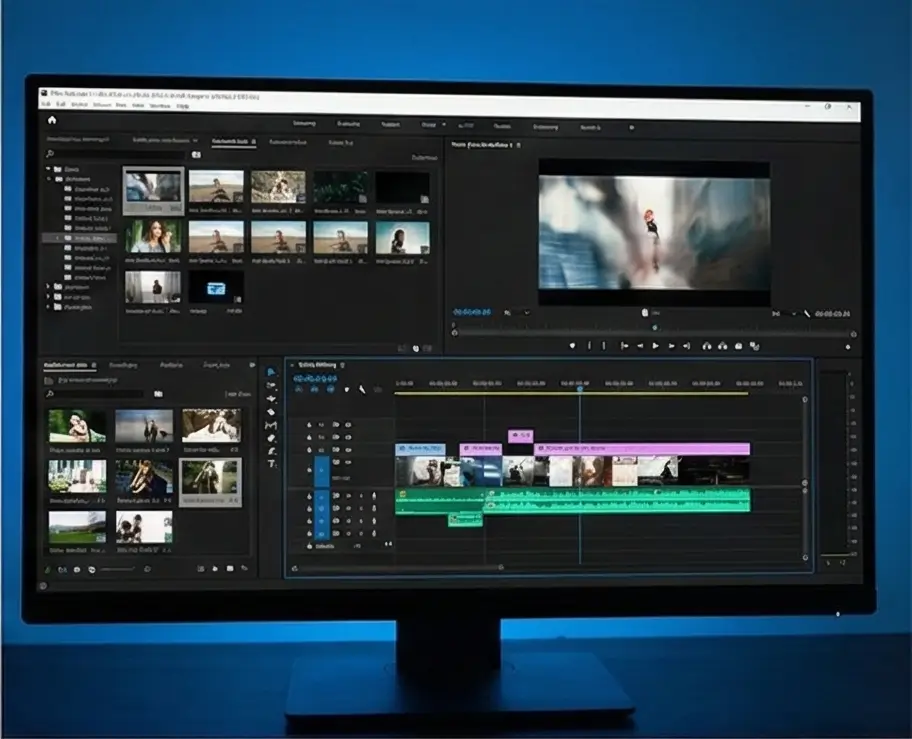This screenshot has height=739, width=912.
Task: Expand the first collapsed folder in the tree
Action: tap(48, 287)
